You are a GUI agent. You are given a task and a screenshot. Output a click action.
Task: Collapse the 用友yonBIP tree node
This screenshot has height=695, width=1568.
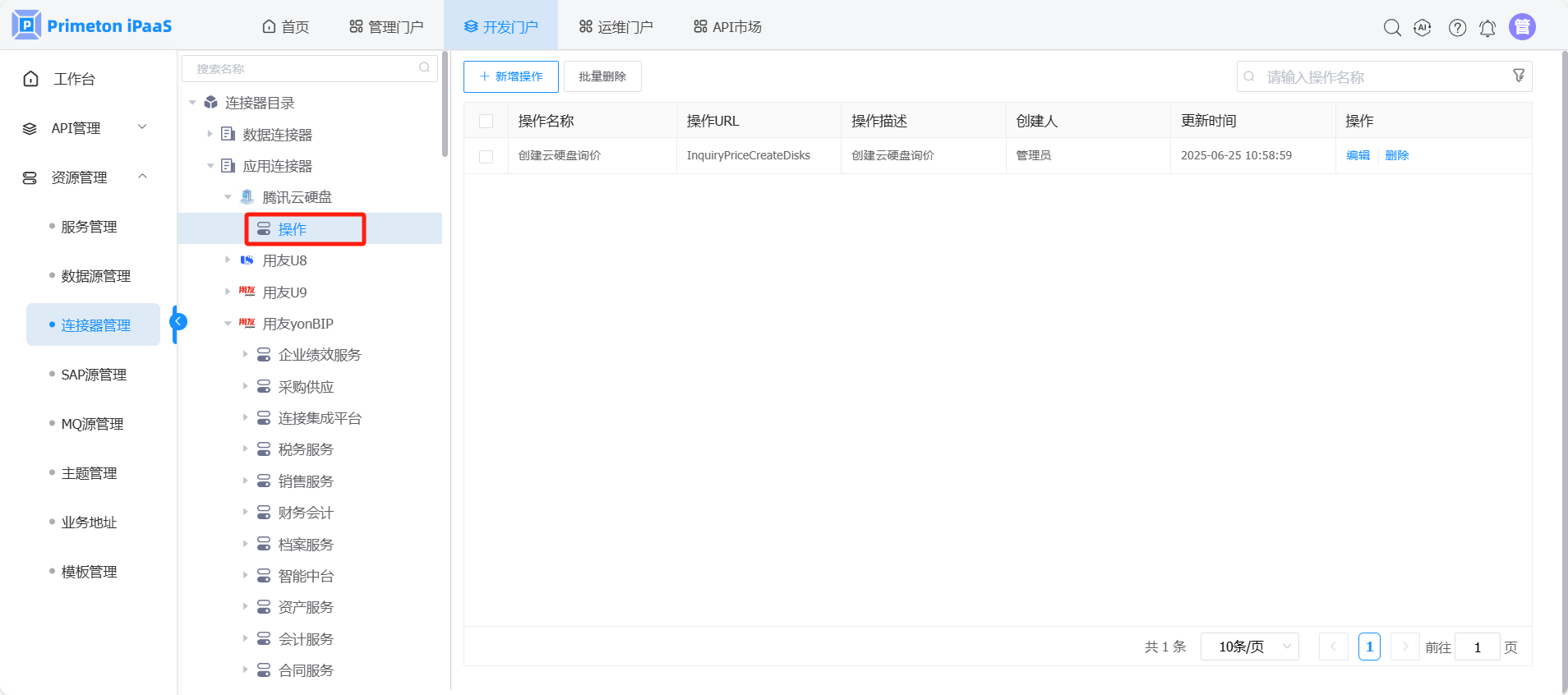[228, 324]
